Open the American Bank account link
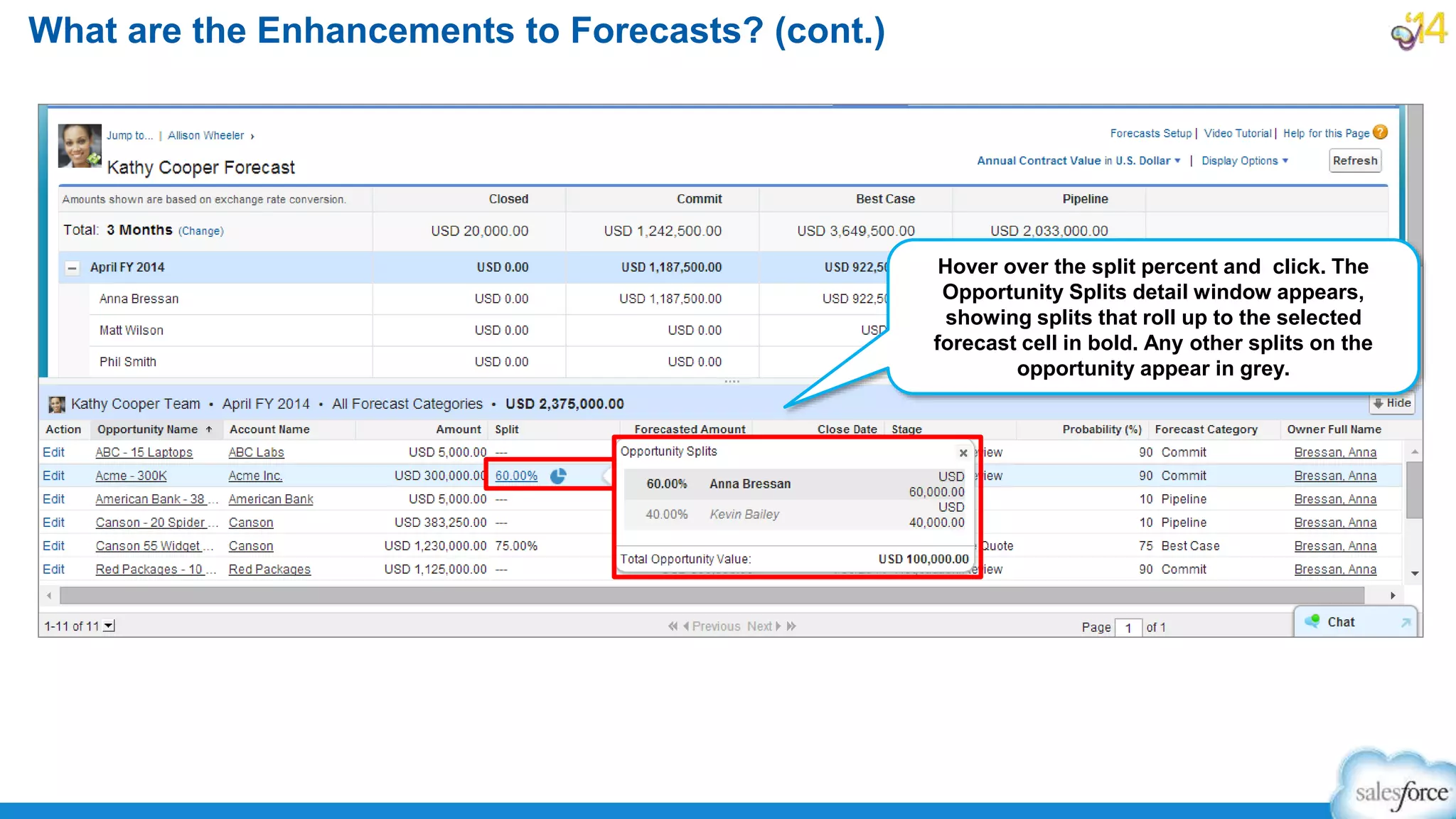The image size is (1456, 819). pyautogui.click(x=271, y=499)
